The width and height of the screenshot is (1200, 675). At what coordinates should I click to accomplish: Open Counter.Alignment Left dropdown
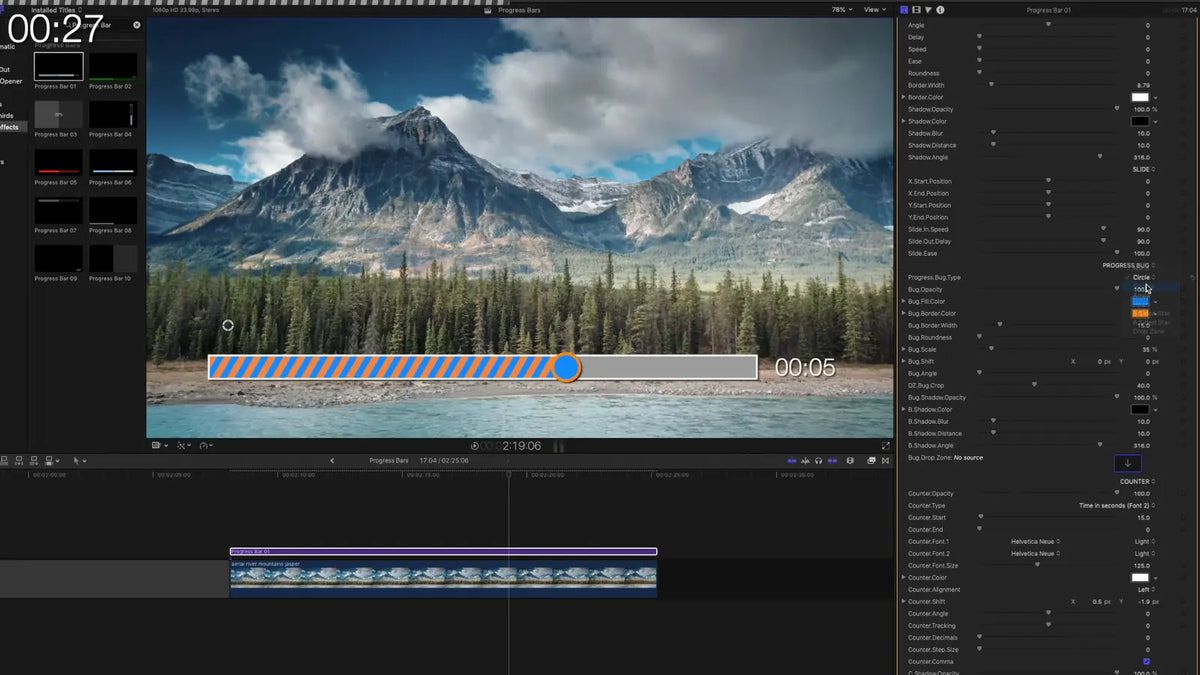(1147, 589)
